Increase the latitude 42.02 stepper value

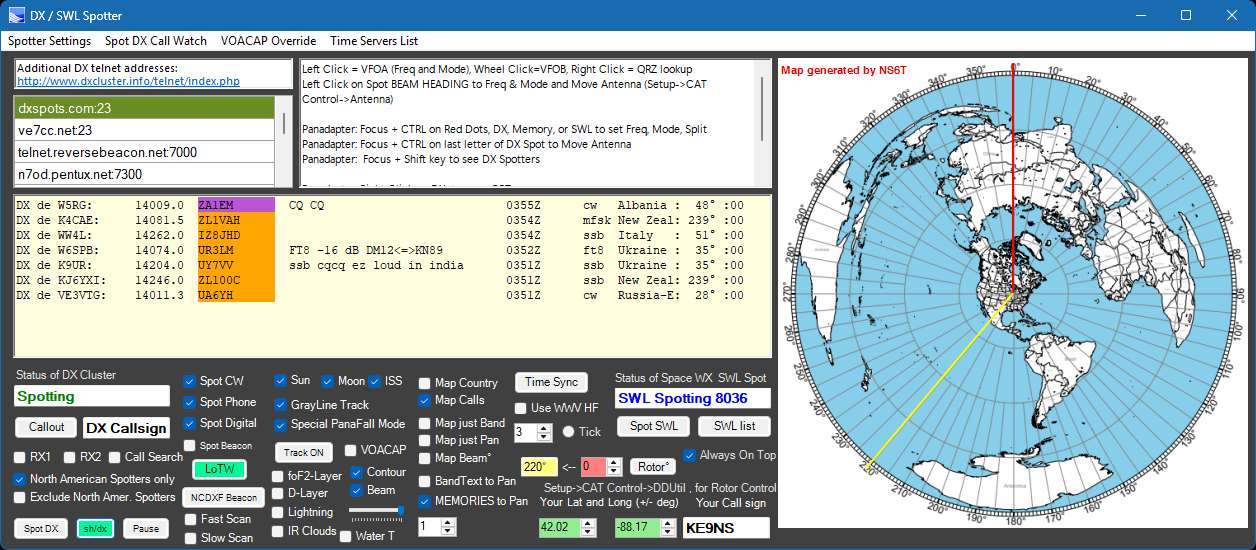588,523
